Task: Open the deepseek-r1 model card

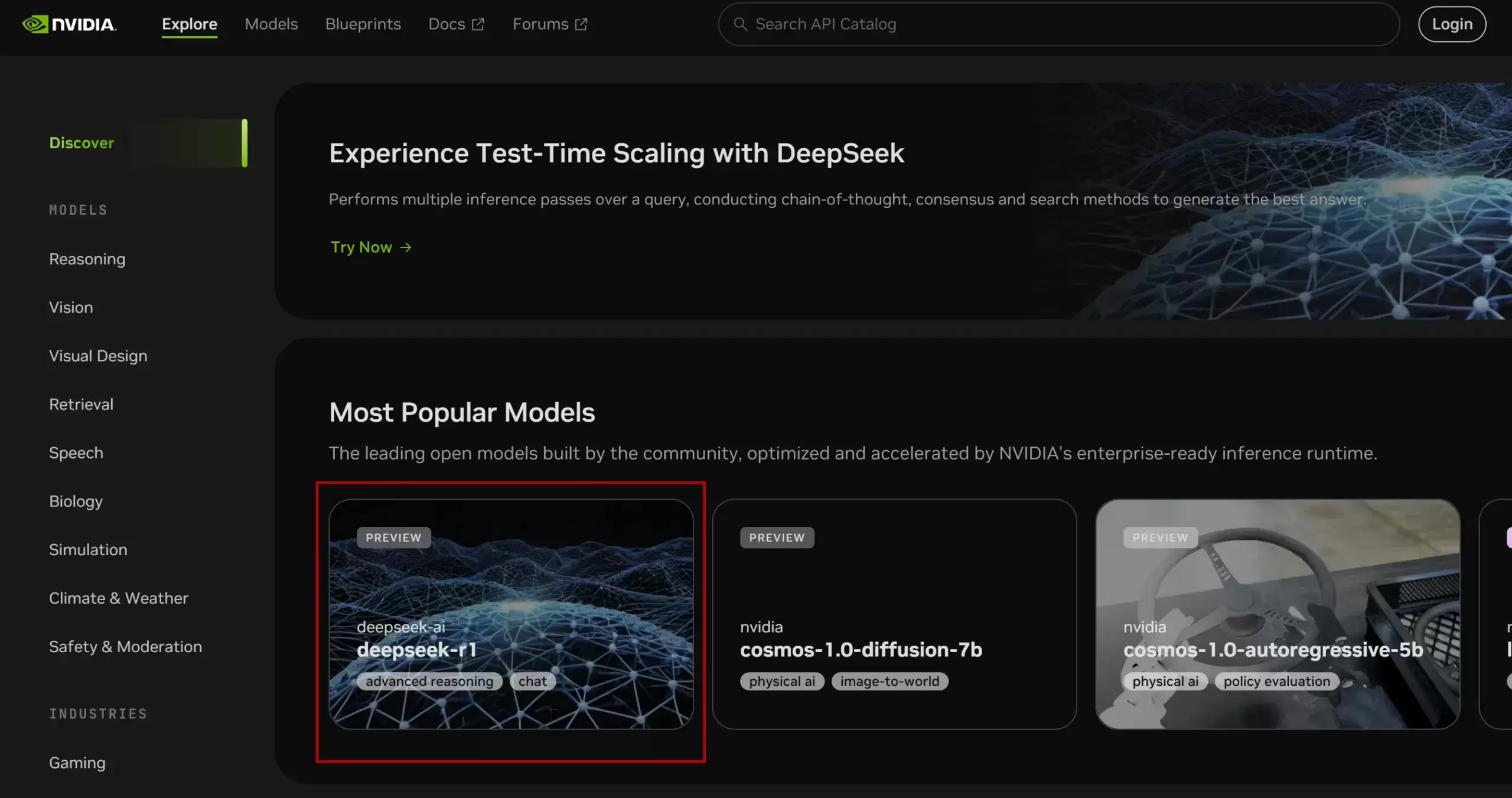Action: click(x=511, y=614)
